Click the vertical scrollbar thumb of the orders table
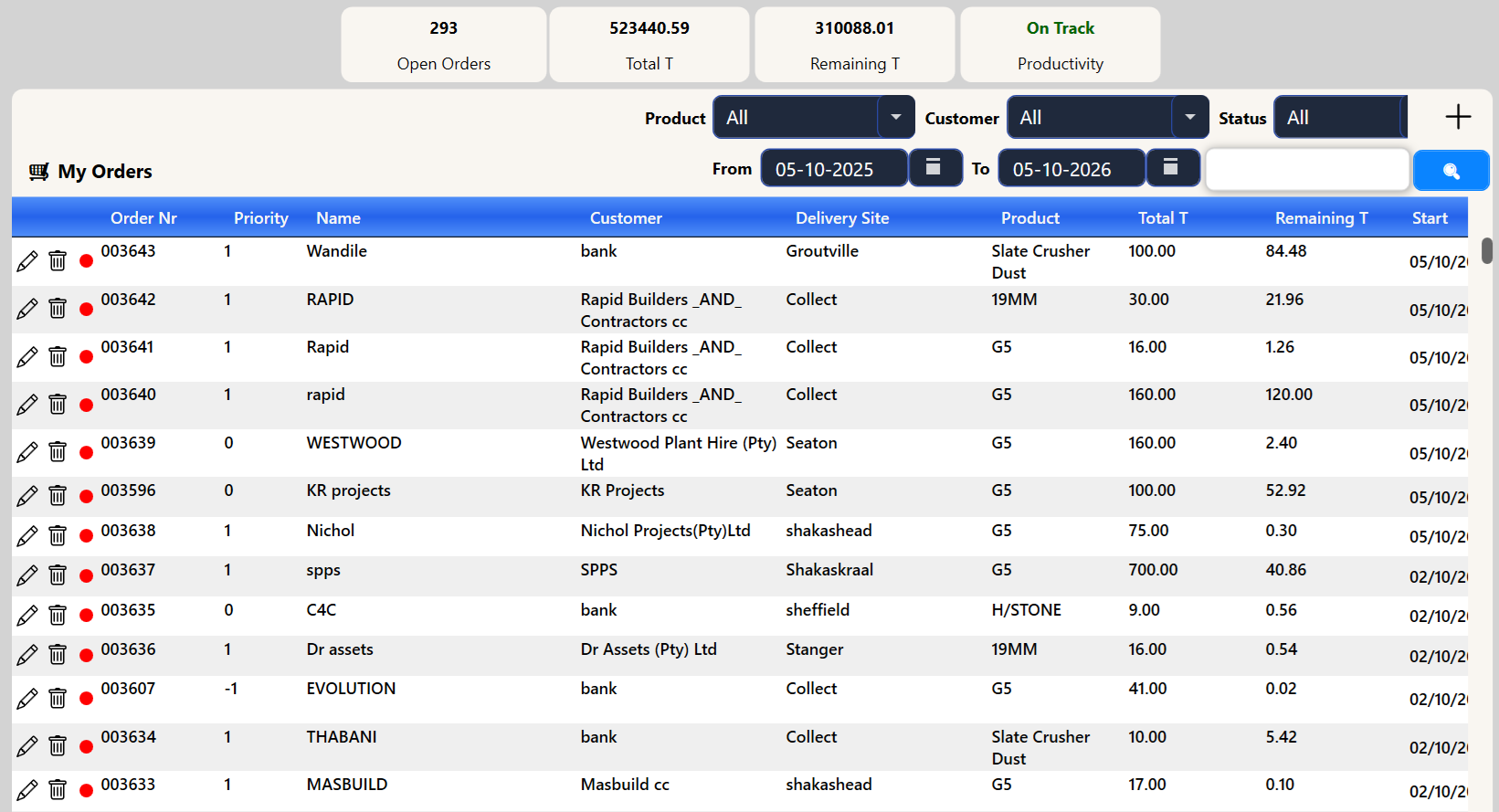 tap(1487, 250)
